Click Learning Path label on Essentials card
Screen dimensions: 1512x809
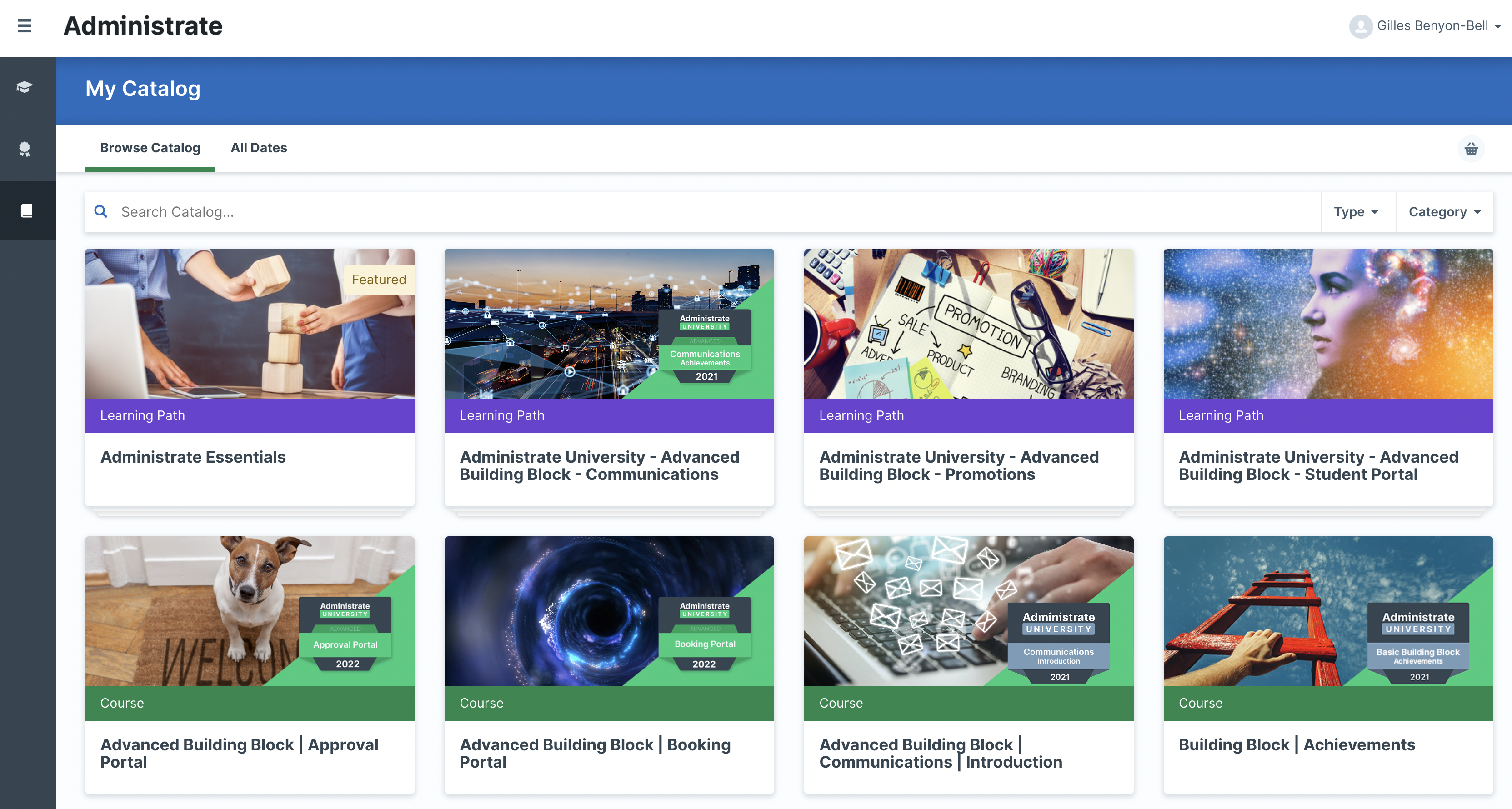point(142,415)
